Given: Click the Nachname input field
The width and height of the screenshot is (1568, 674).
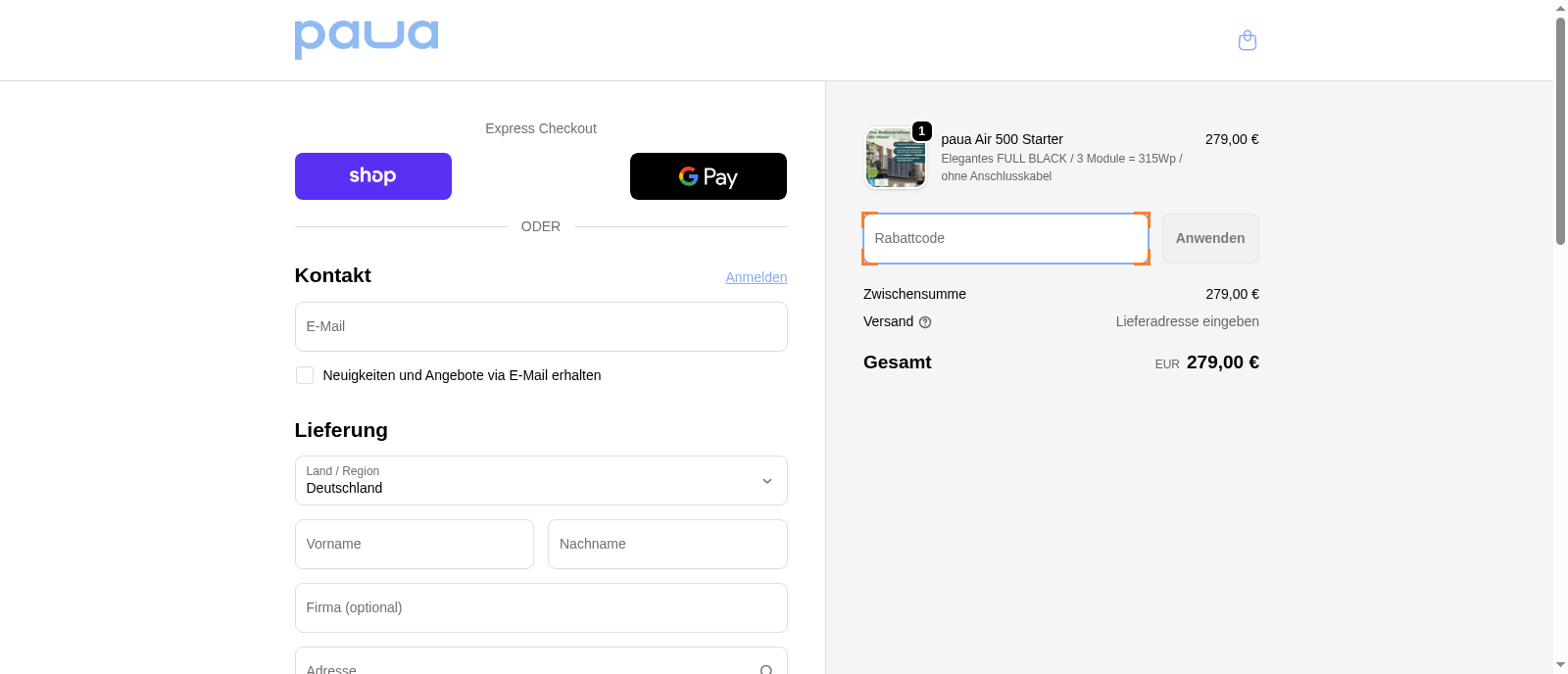Looking at the screenshot, I should point(666,544).
